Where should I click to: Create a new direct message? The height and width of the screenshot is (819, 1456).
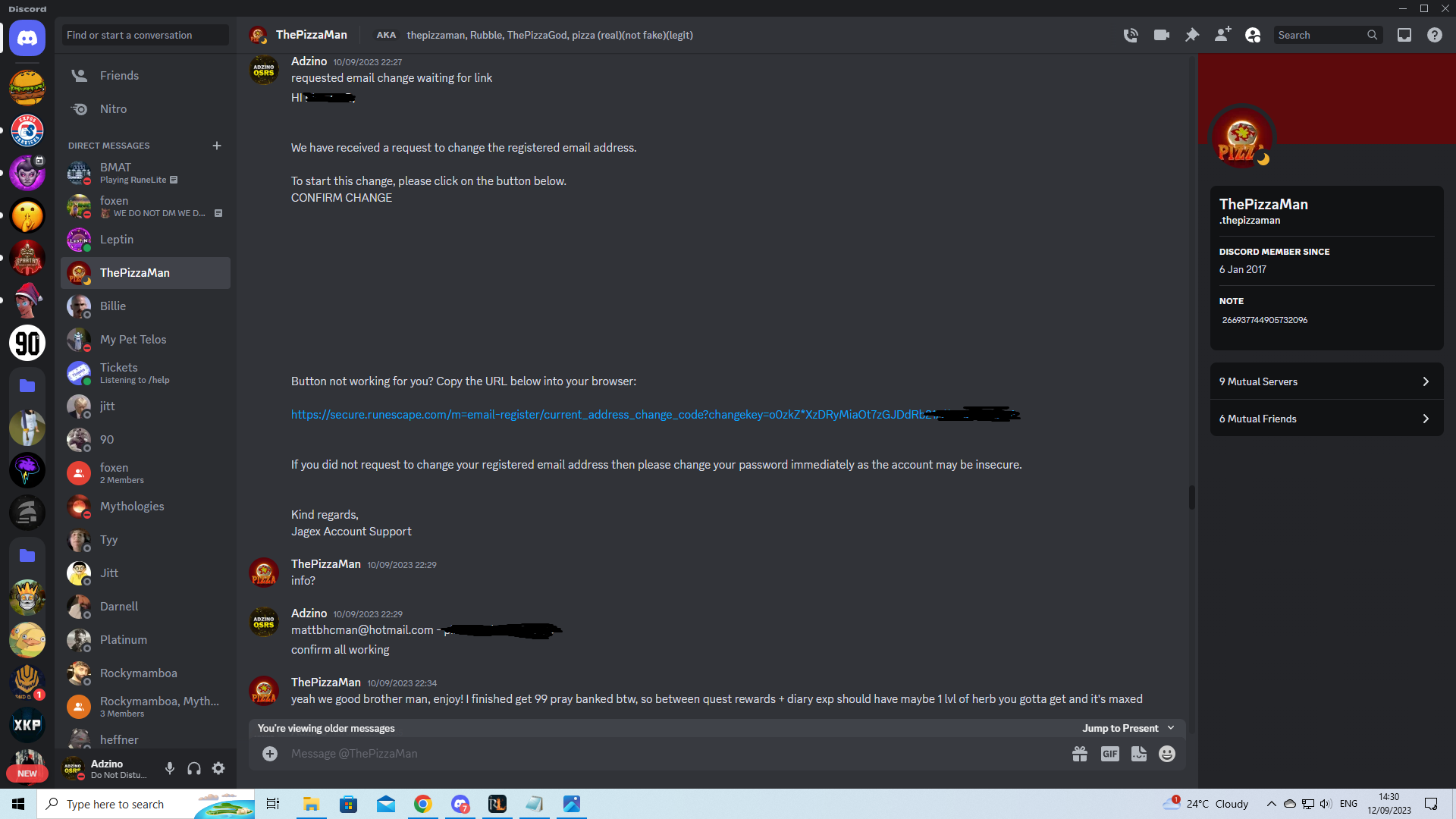tap(217, 146)
